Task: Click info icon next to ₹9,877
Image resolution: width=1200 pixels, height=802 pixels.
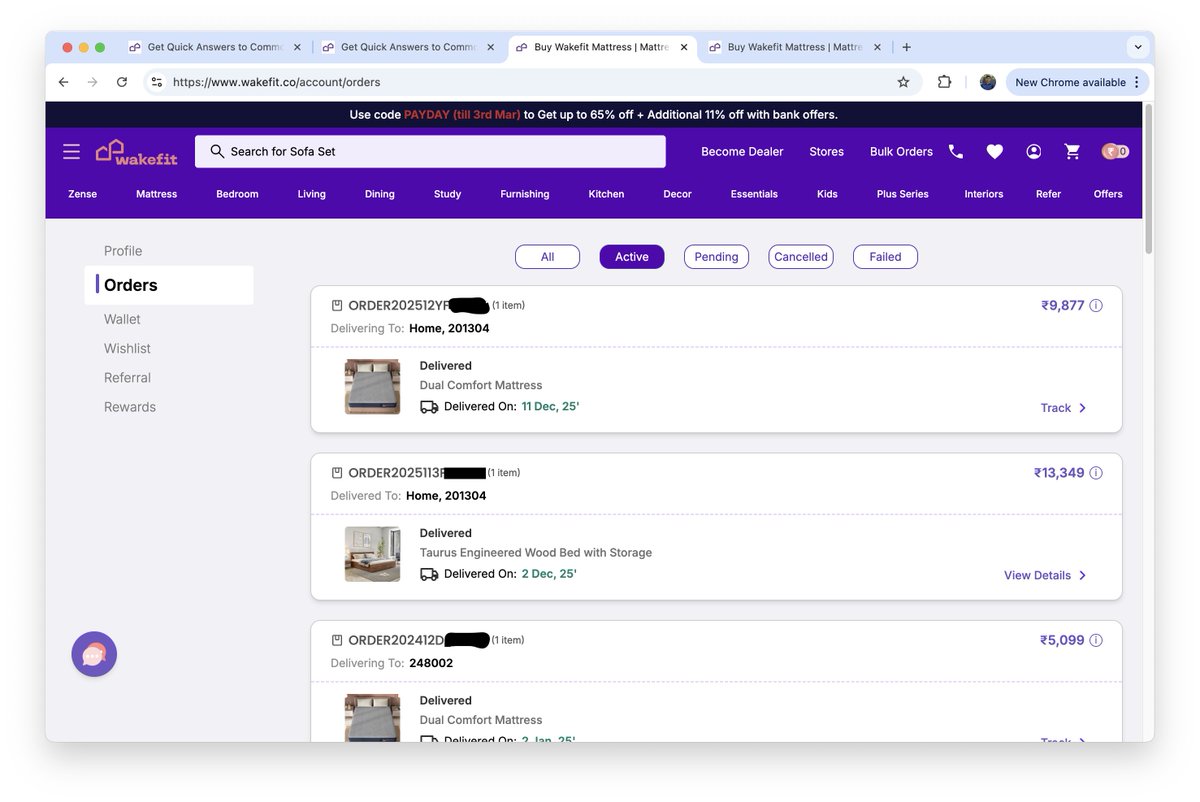Action: (x=1096, y=306)
